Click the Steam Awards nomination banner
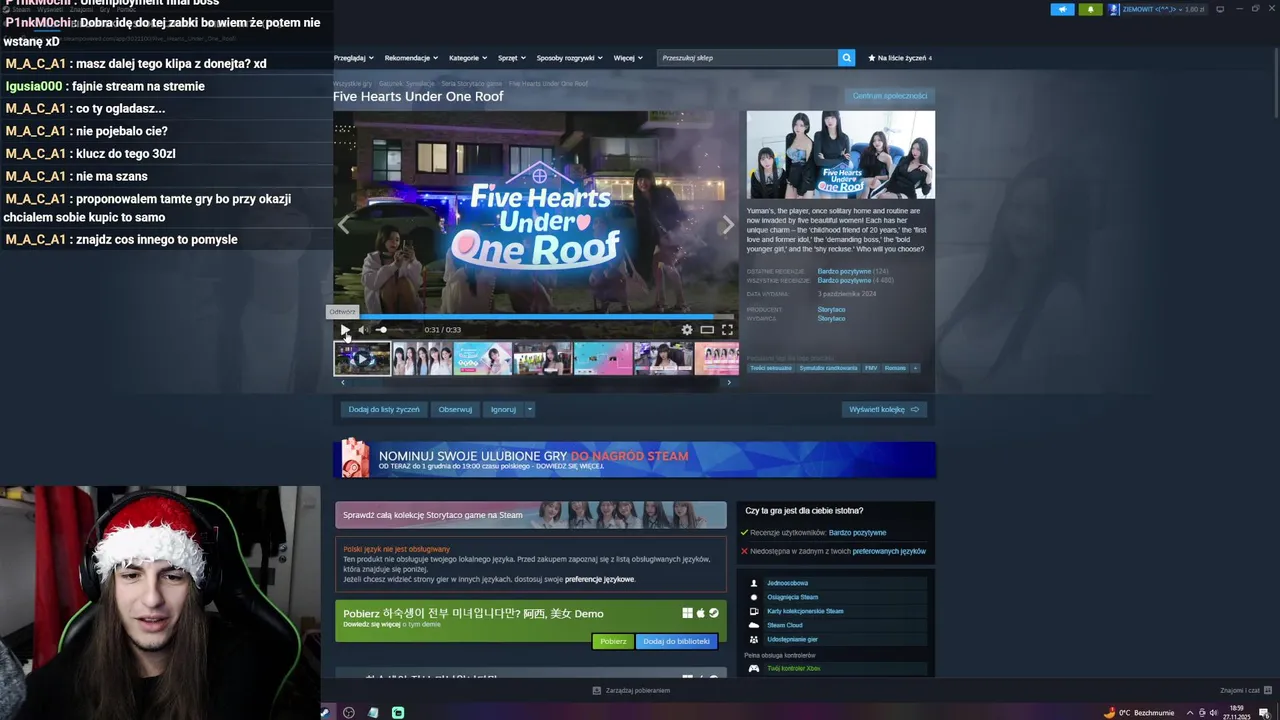The width and height of the screenshot is (1280, 720). tap(635, 460)
